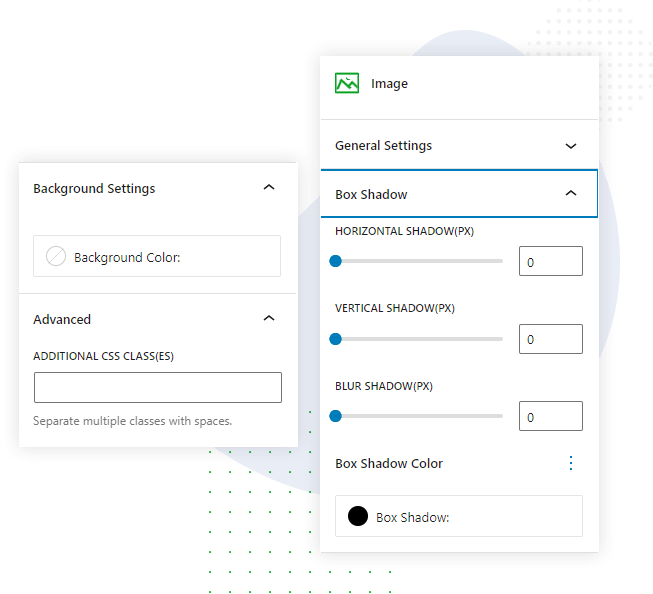The width and height of the screenshot is (653, 594).
Task: Click the Vertical Shadow slider handle
Action: 335,339
